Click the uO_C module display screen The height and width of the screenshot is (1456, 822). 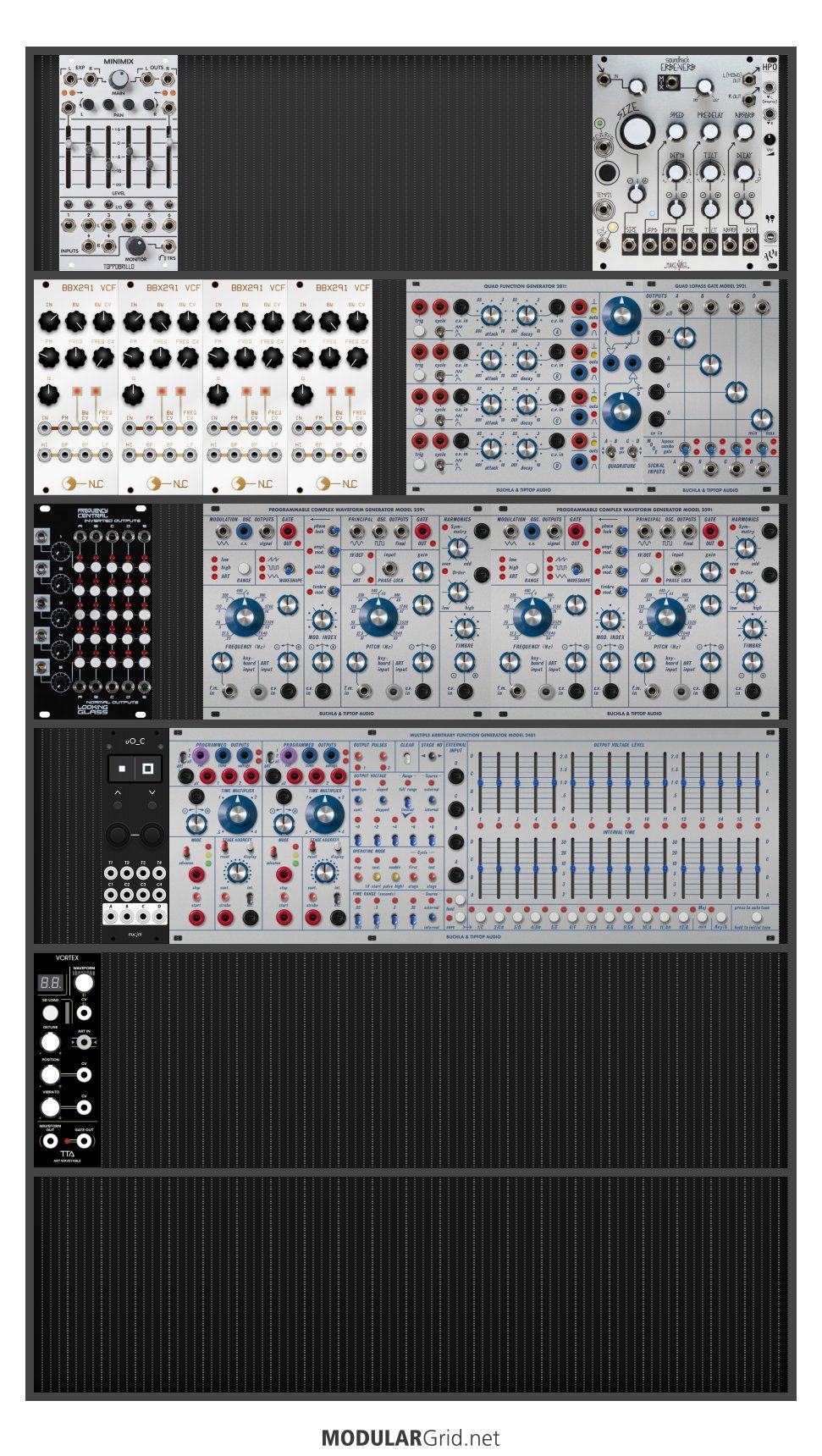coord(135,769)
